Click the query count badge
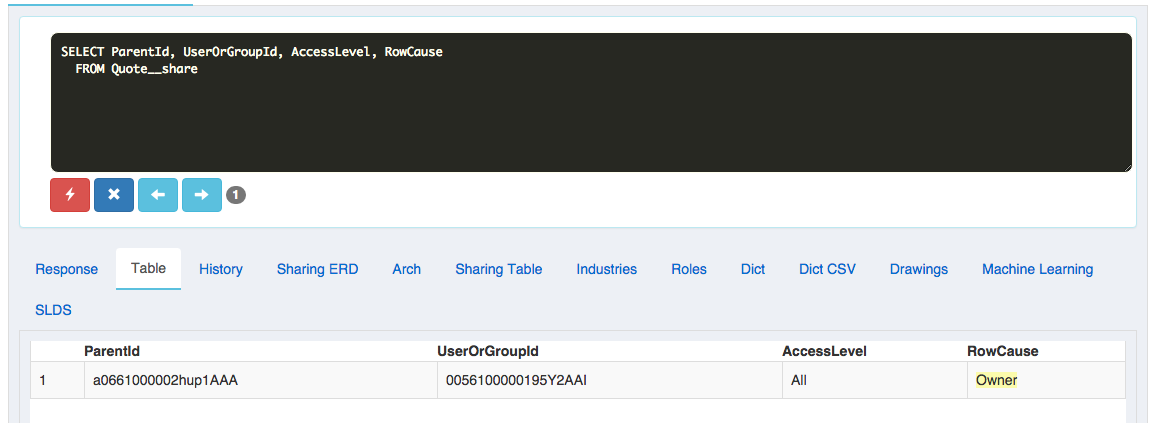The image size is (1149, 423). (x=235, y=196)
